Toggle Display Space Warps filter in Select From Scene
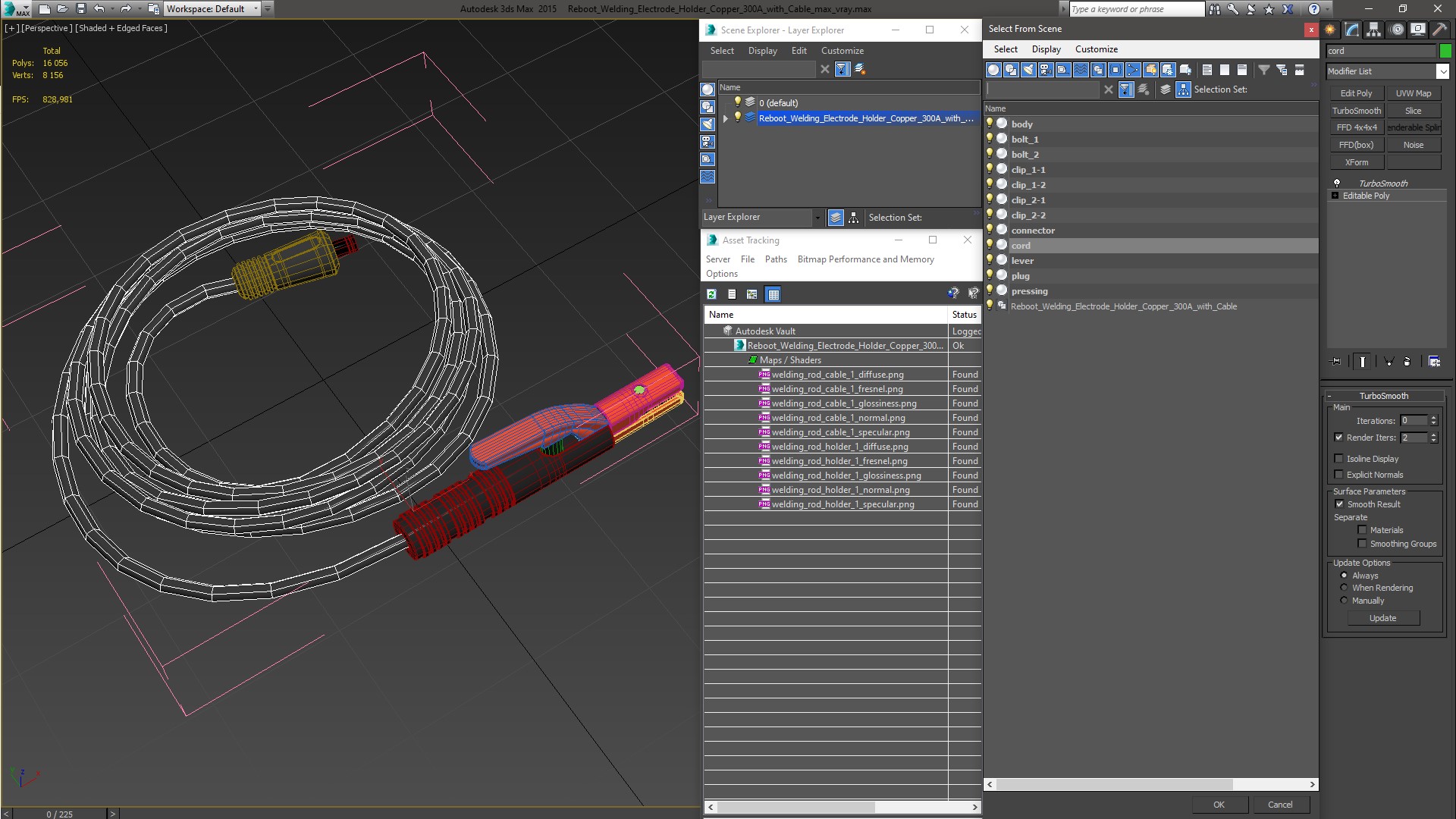The height and width of the screenshot is (819, 1456). pos(1081,70)
